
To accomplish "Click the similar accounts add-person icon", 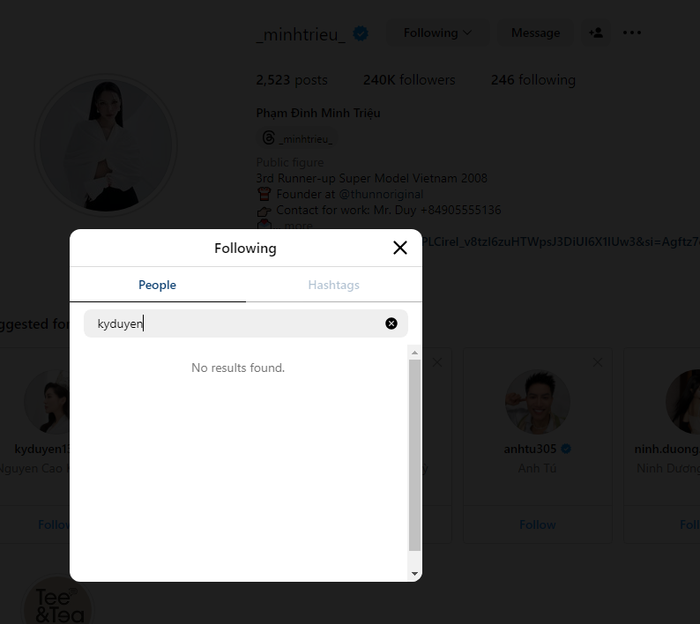I will (x=596, y=33).
